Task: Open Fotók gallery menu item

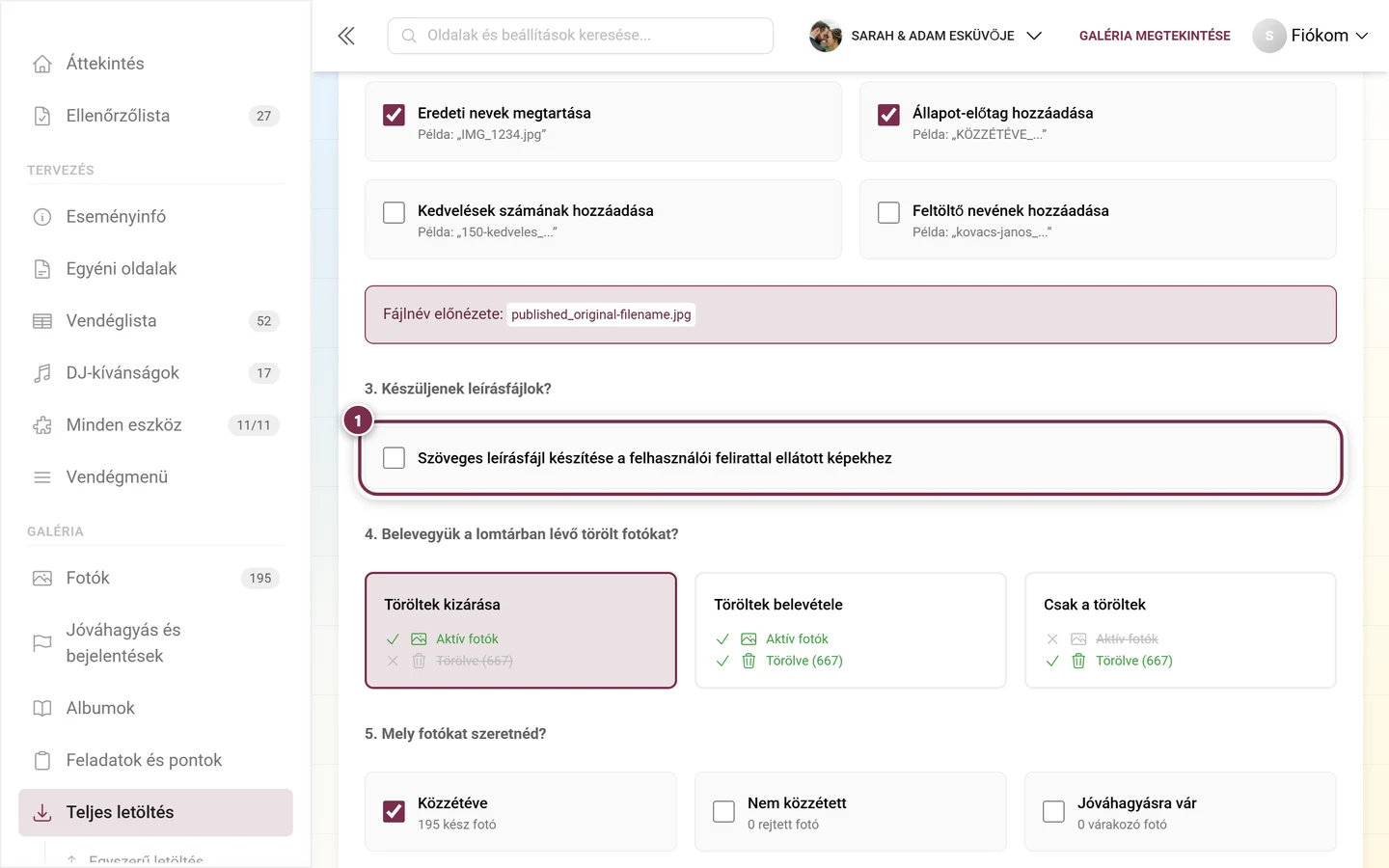Action: (x=155, y=579)
